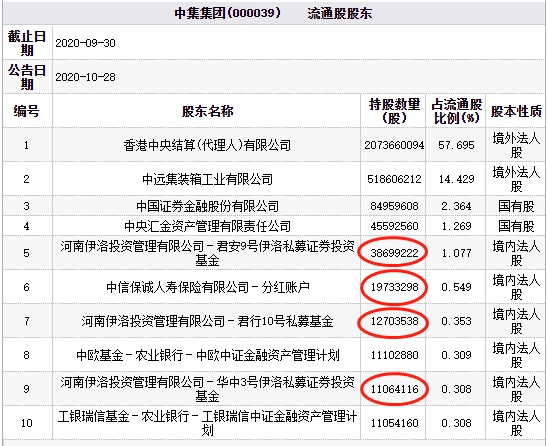Viewport: 548px width, 446px height.
Task: Click the 流通股股东 heading text
Action: [x=340, y=13]
